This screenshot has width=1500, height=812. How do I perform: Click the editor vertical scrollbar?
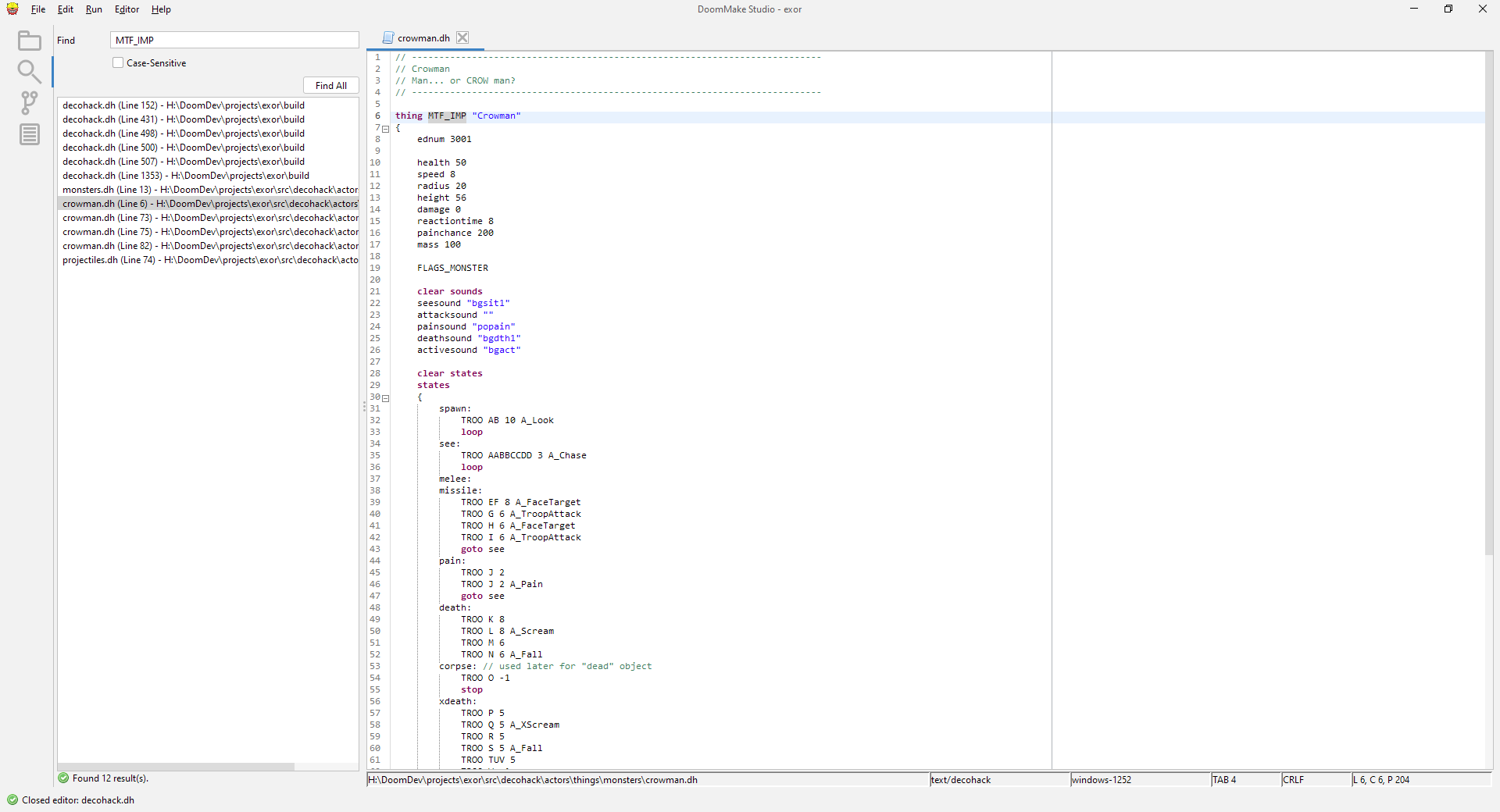(1488, 304)
